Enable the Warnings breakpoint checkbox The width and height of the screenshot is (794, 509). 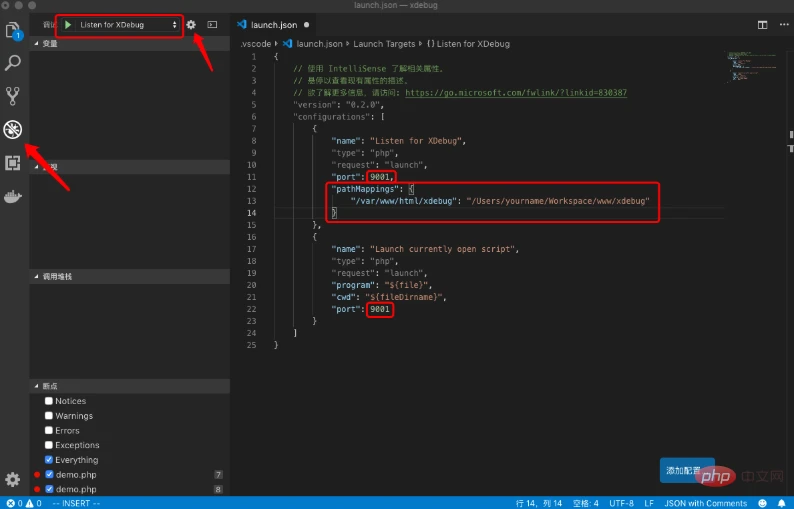pyautogui.click(x=49, y=415)
